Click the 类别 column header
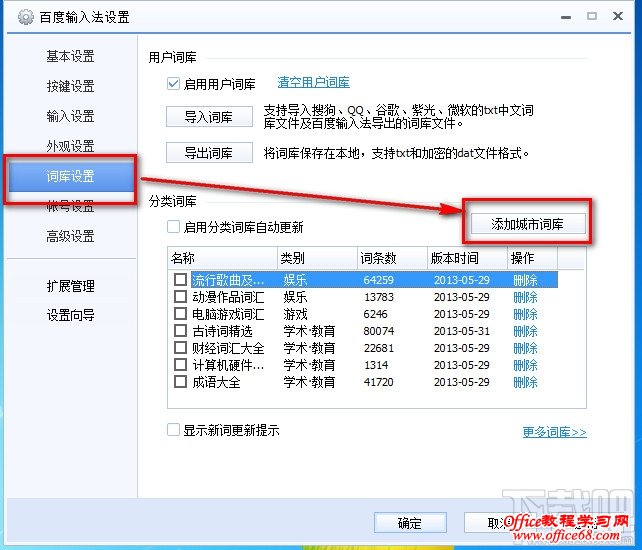The height and width of the screenshot is (550, 642). (x=318, y=258)
